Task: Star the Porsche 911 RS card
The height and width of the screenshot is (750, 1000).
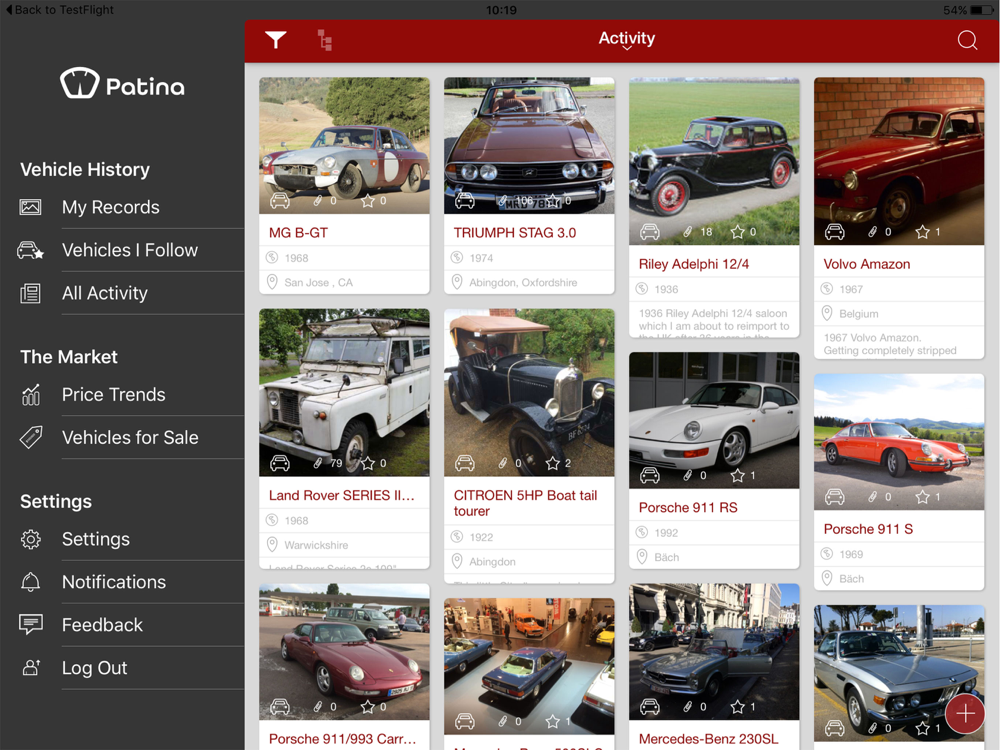Action: (x=738, y=476)
